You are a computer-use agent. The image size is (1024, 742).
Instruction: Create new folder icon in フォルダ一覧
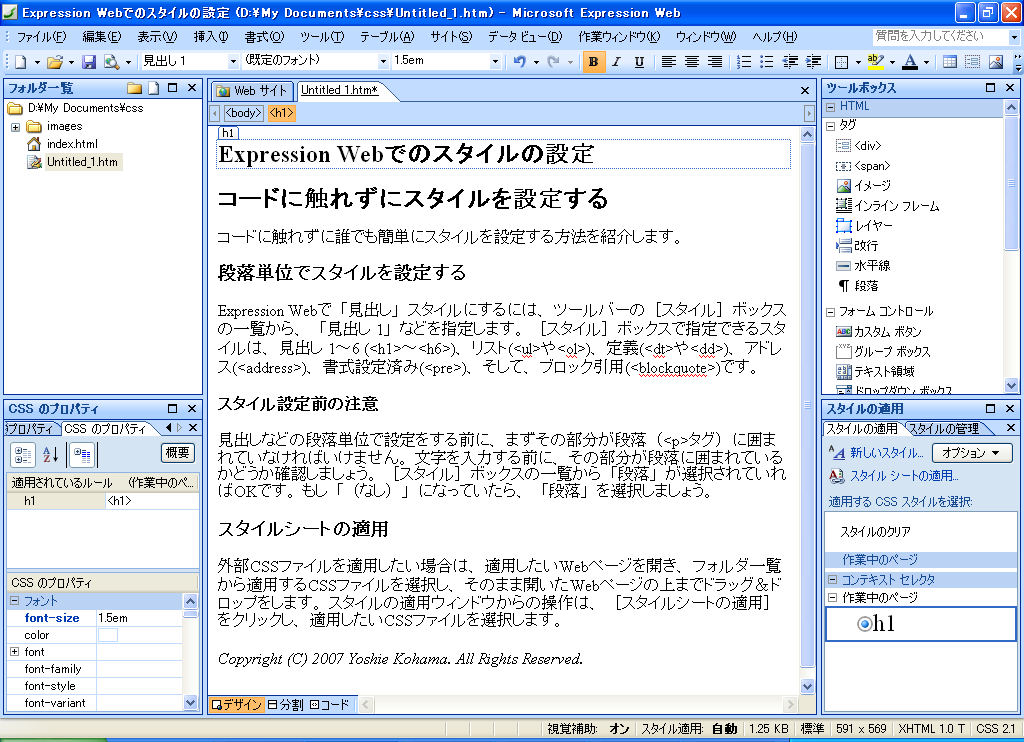pyautogui.click(x=134, y=88)
